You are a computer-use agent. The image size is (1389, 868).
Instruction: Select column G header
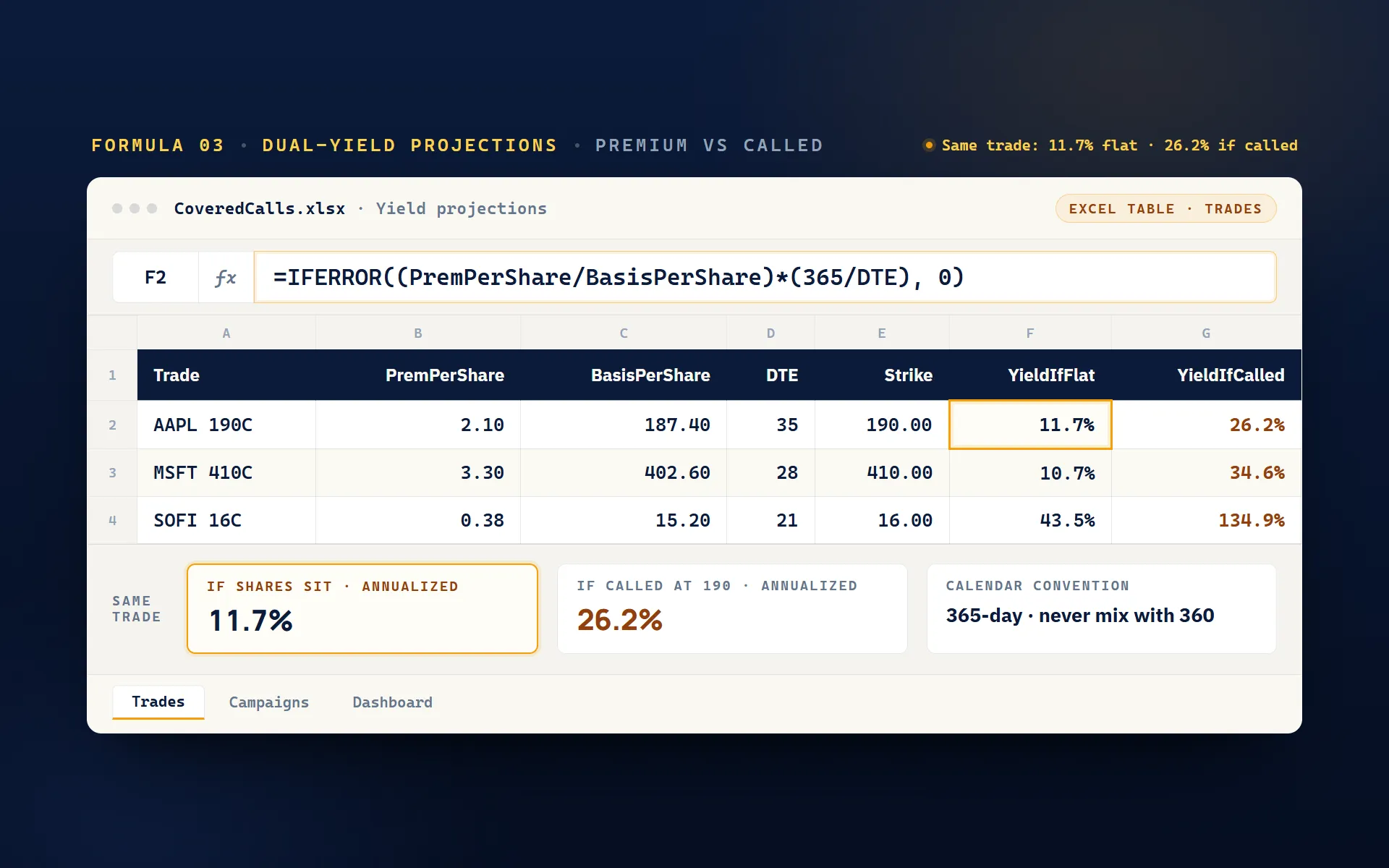click(x=1206, y=333)
